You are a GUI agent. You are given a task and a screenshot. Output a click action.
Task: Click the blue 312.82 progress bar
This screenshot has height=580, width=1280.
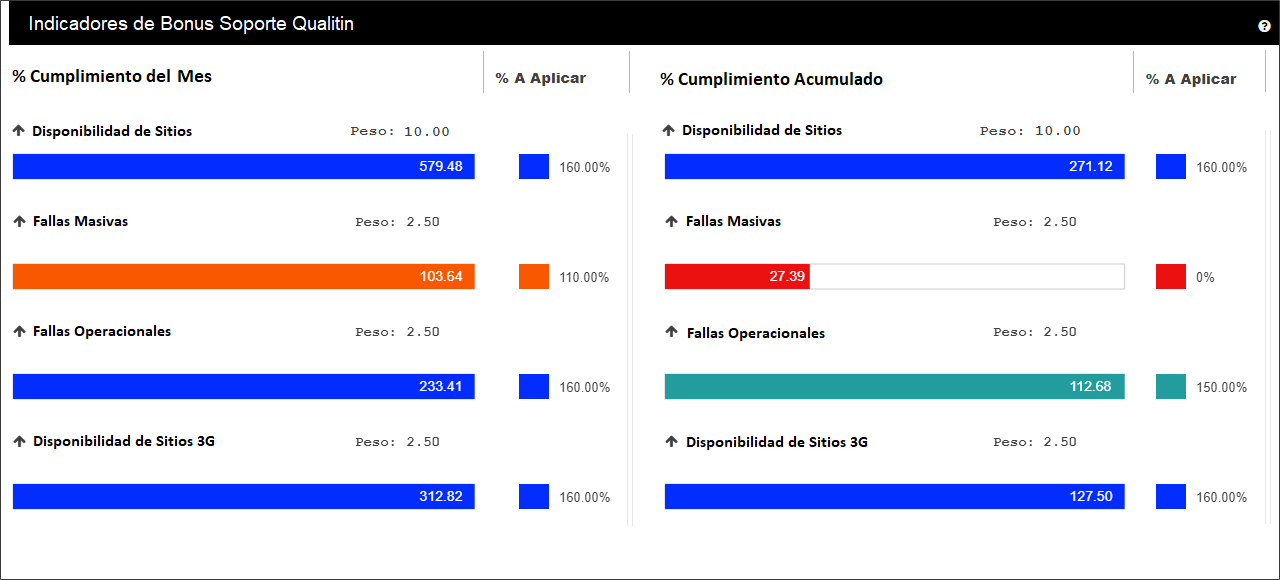coord(244,497)
